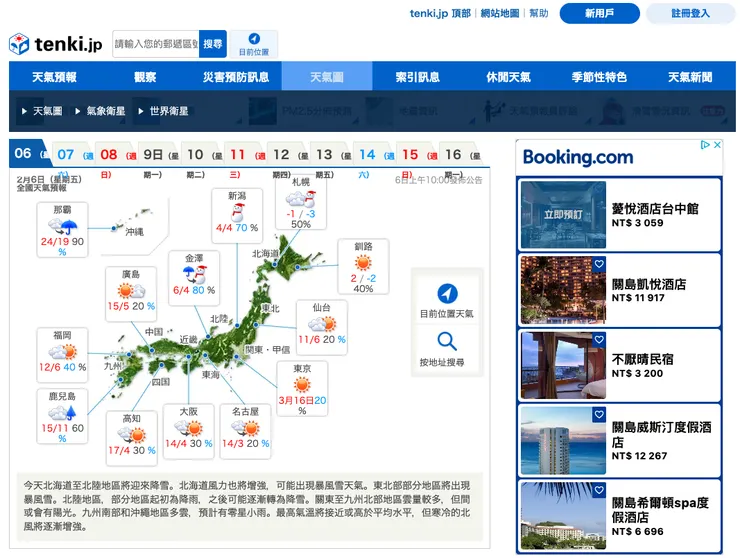Open the 天氣新聞 menu
The height and width of the screenshot is (558, 740).
(690, 76)
